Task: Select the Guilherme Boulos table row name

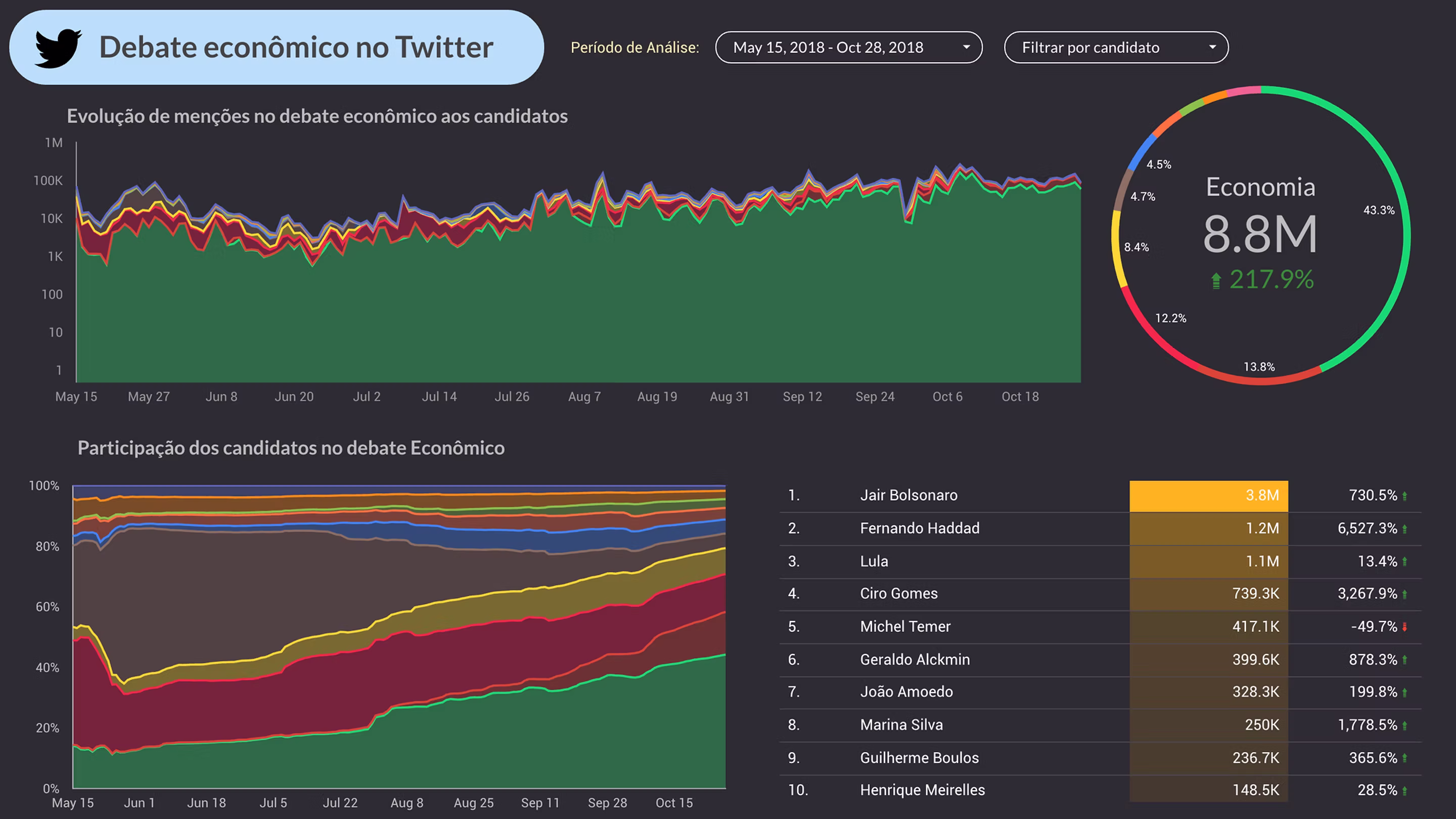Action: tap(919, 757)
